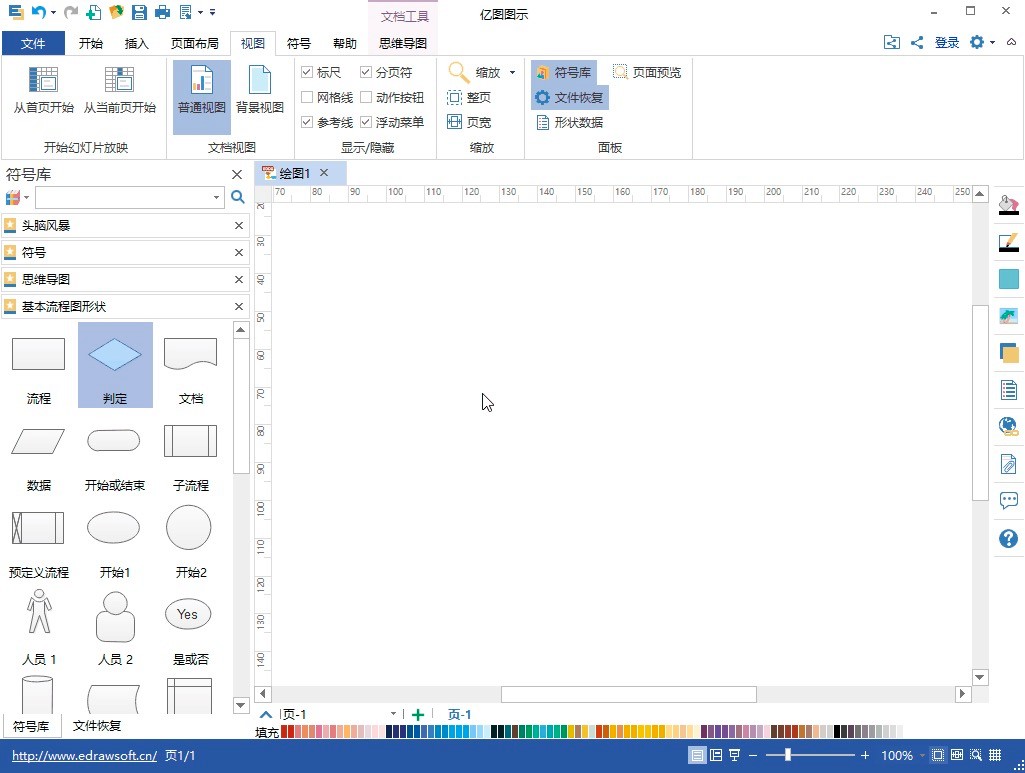The image size is (1025, 773).
Task: Enable the 网格线 checkbox
Action: pos(308,98)
